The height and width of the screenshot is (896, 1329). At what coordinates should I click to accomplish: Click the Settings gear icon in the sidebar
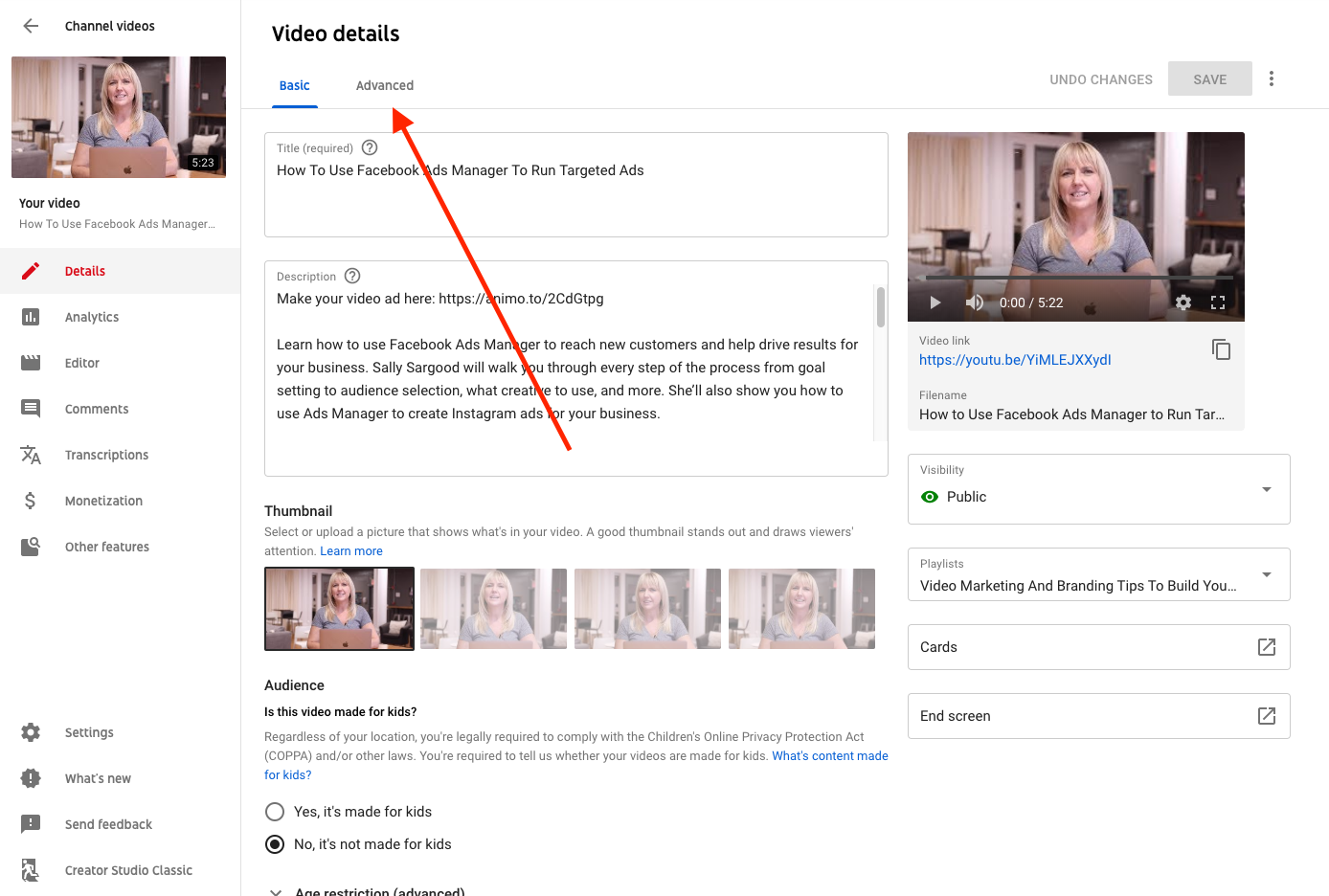click(x=31, y=732)
